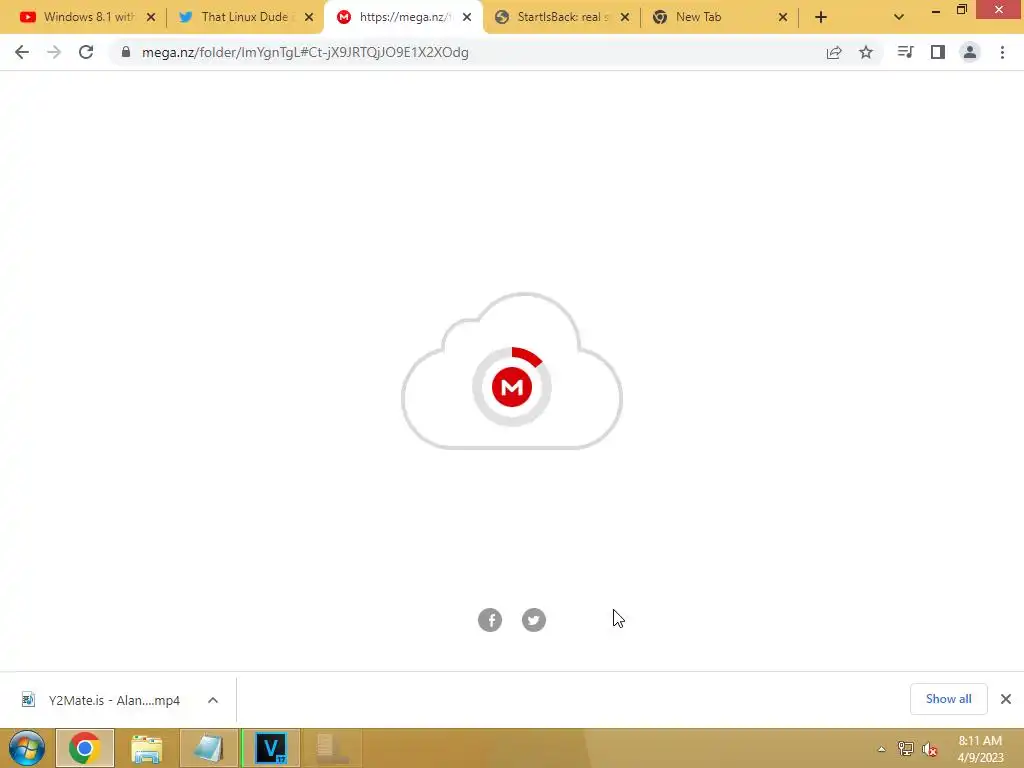Open the Facebook share icon on the page
Image resolution: width=1024 pixels, height=768 pixels.
pos(490,620)
